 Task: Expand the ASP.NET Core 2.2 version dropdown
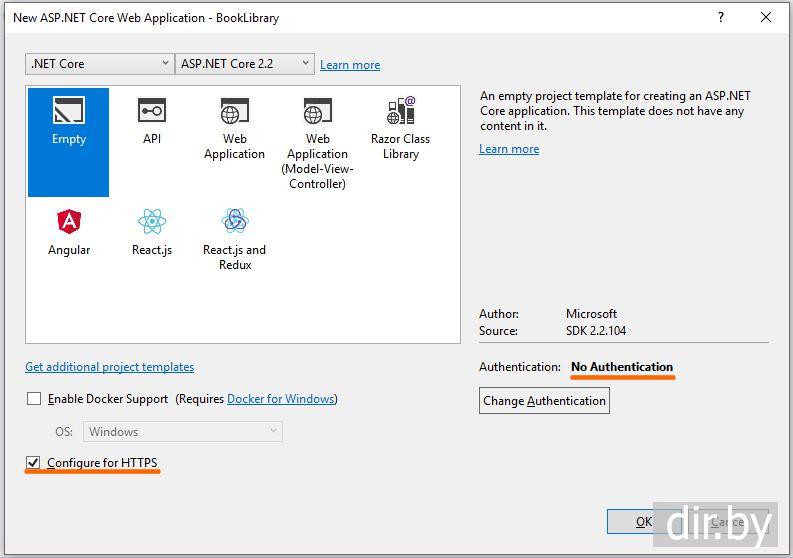(245, 64)
